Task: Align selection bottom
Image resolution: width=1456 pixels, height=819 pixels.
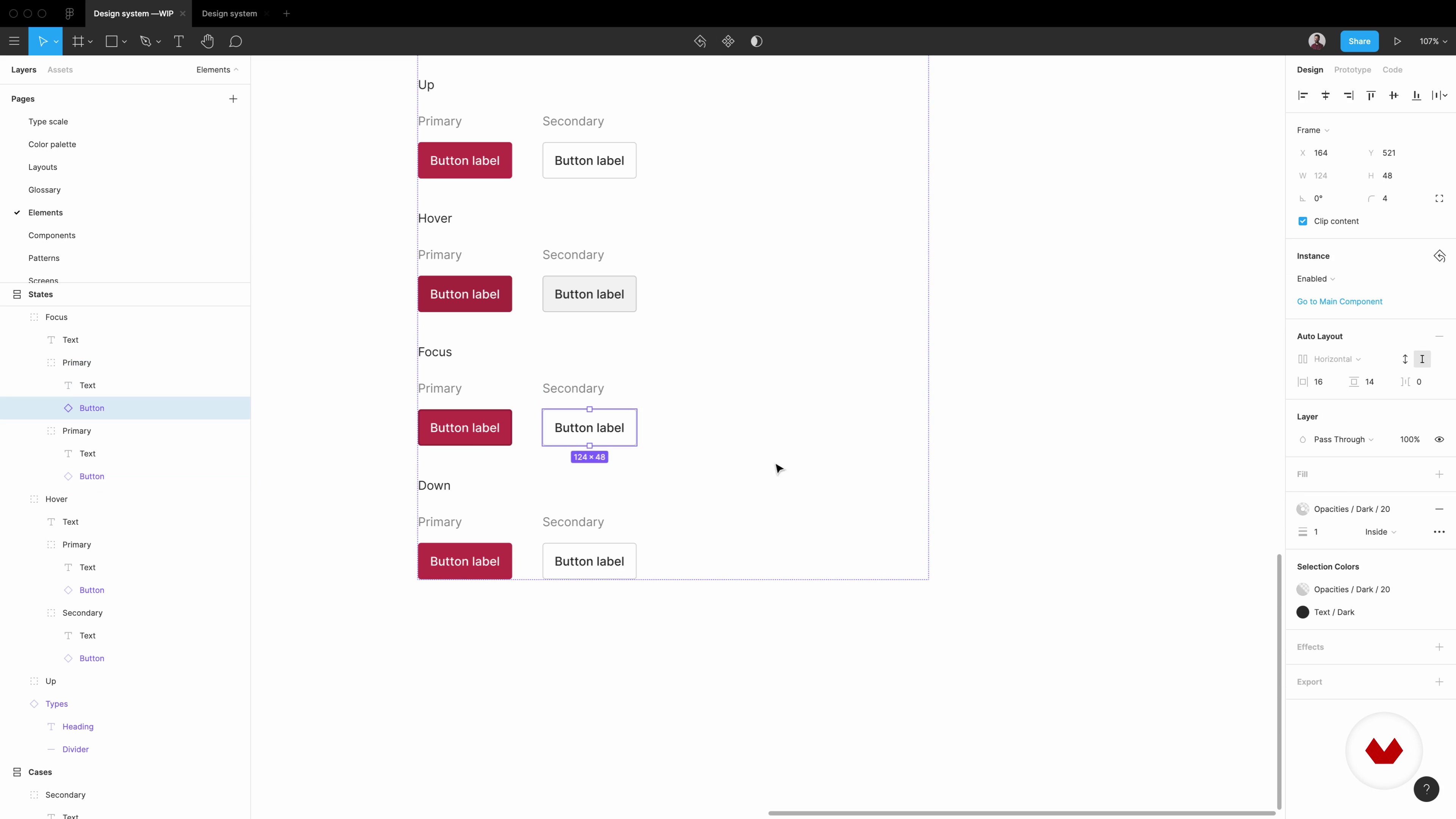Action: 1417,96
